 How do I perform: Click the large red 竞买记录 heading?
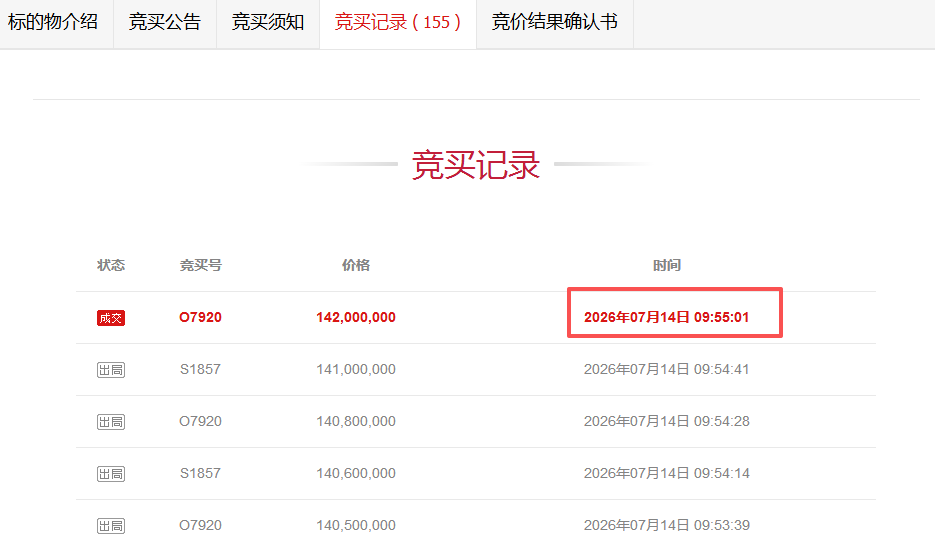pyautogui.click(x=476, y=165)
